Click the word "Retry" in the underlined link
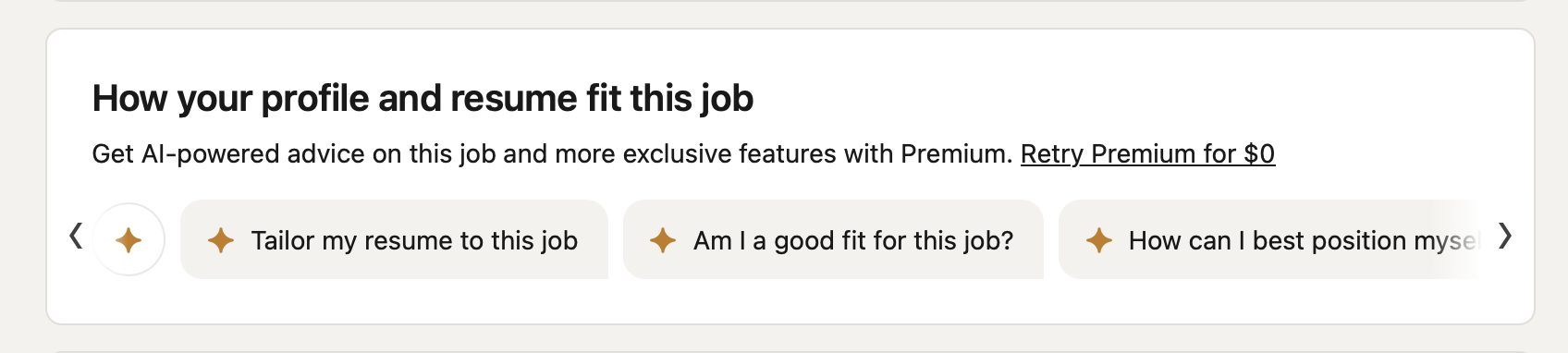1568x353 pixels. 1052,153
